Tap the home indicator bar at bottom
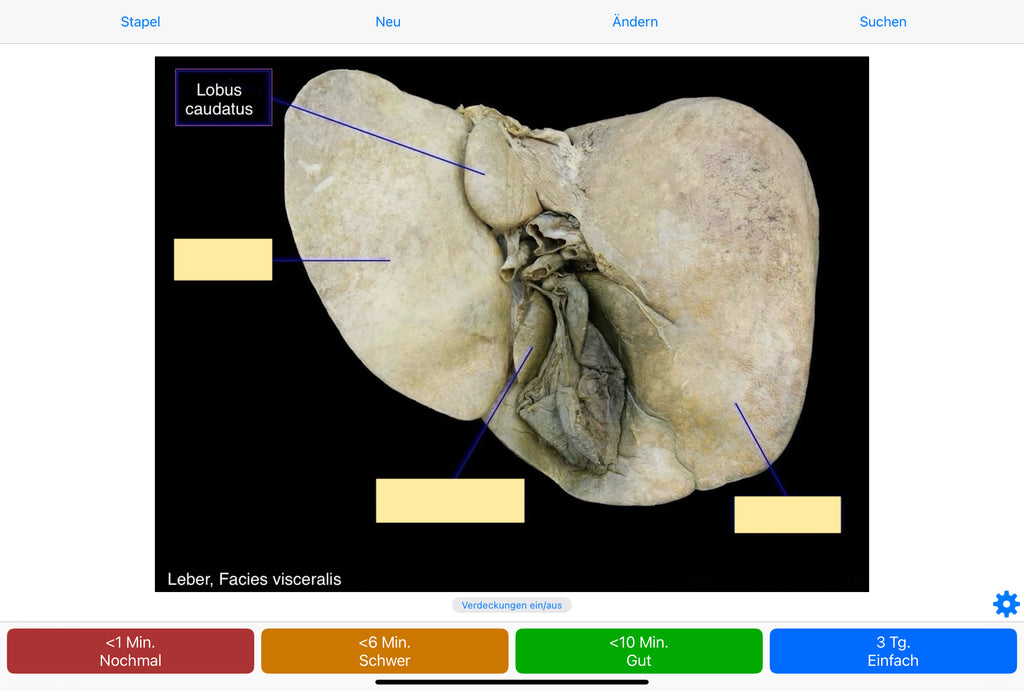This screenshot has height=691, width=1024. click(x=512, y=684)
